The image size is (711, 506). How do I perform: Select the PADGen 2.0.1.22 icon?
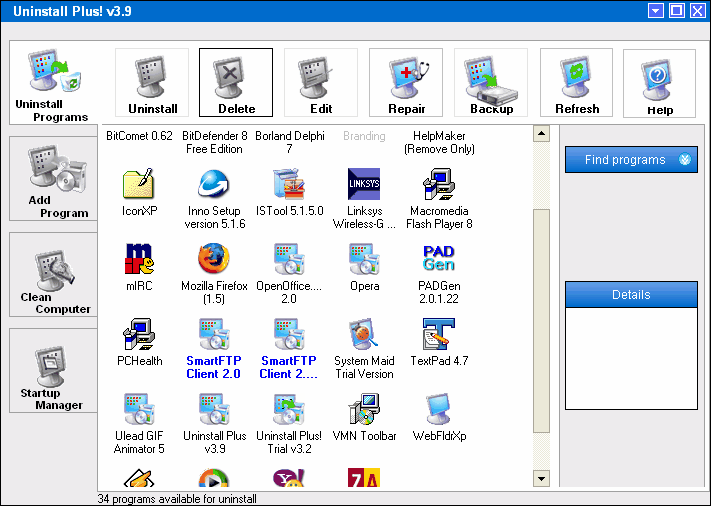pyautogui.click(x=439, y=258)
